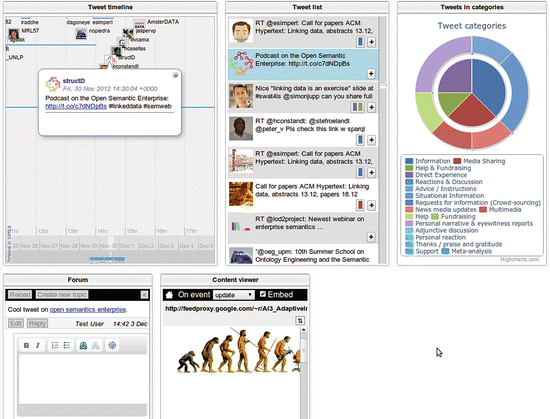Expand Call for papers ACM tweet plus button
This screenshot has height=419, width=550.
click(371, 205)
